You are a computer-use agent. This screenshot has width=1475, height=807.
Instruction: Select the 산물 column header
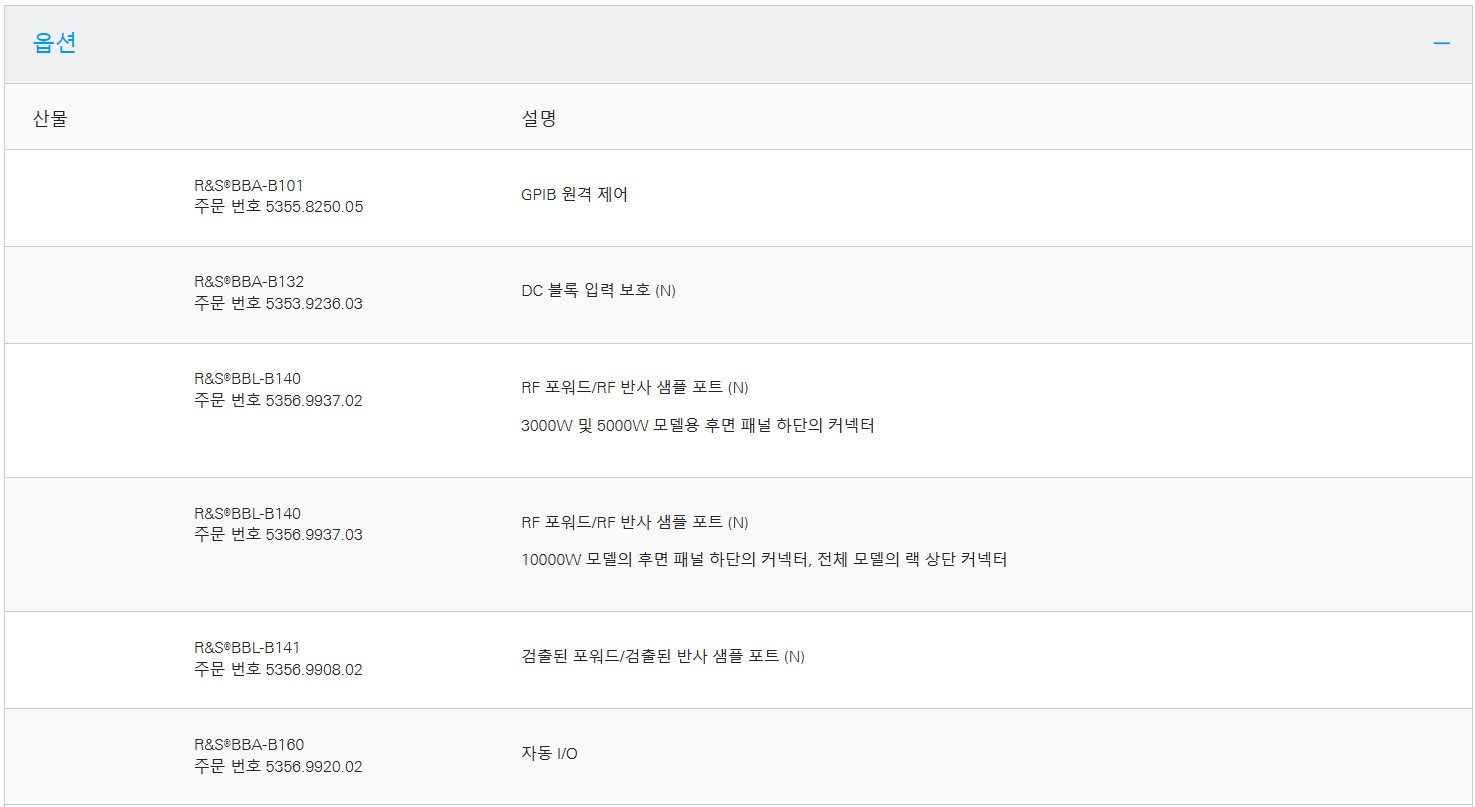pyautogui.click(x=51, y=118)
